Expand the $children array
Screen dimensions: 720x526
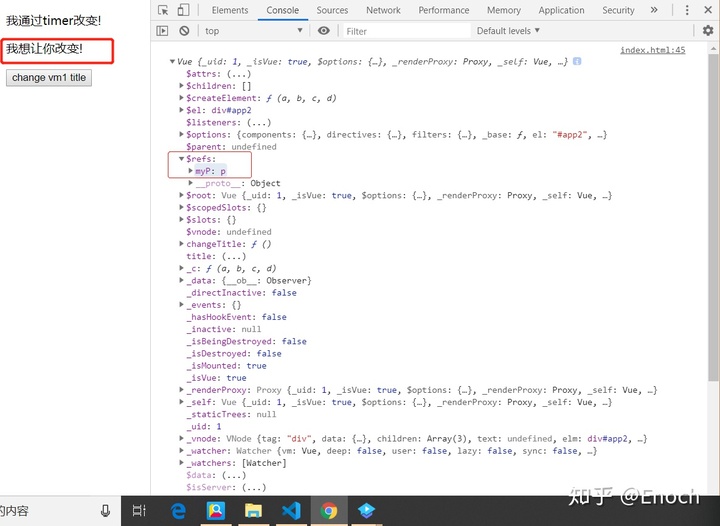[x=181, y=85]
